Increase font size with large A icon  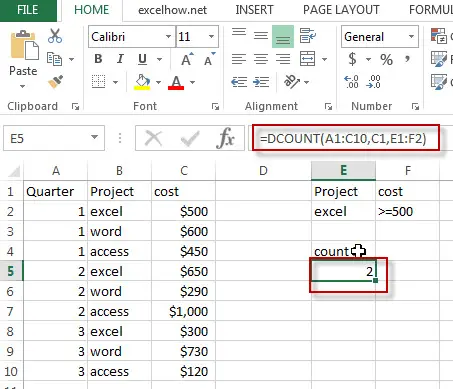(x=187, y=59)
